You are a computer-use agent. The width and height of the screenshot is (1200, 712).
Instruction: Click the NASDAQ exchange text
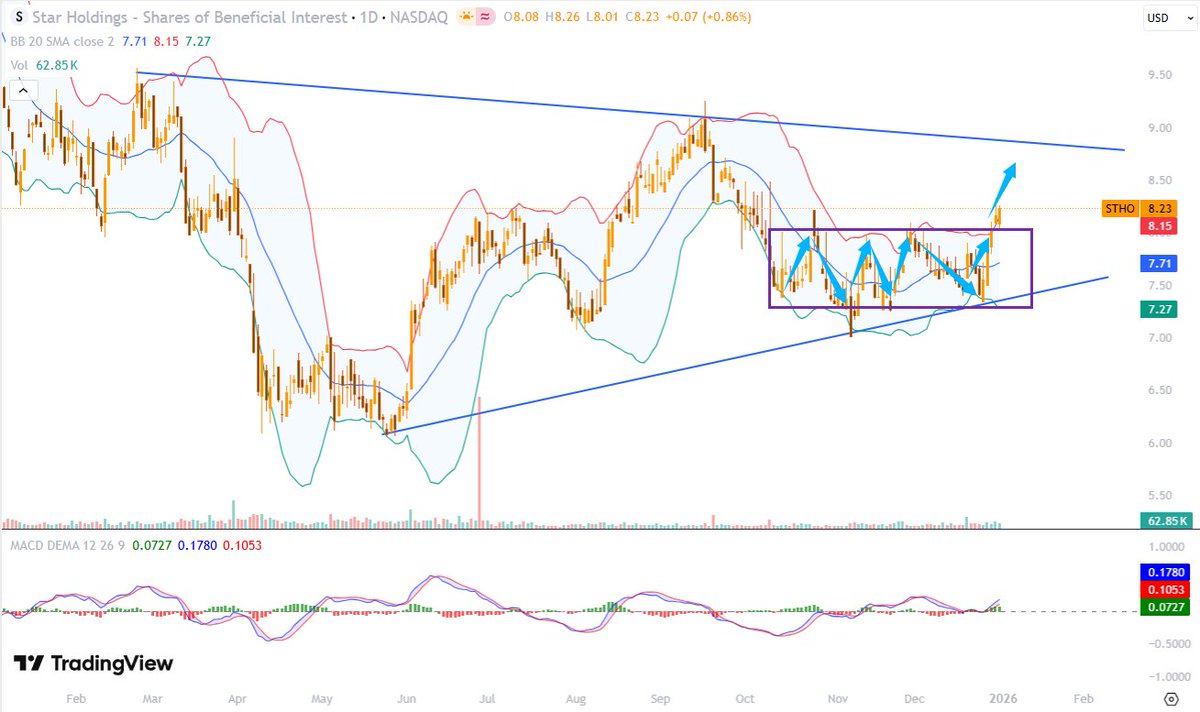[418, 17]
